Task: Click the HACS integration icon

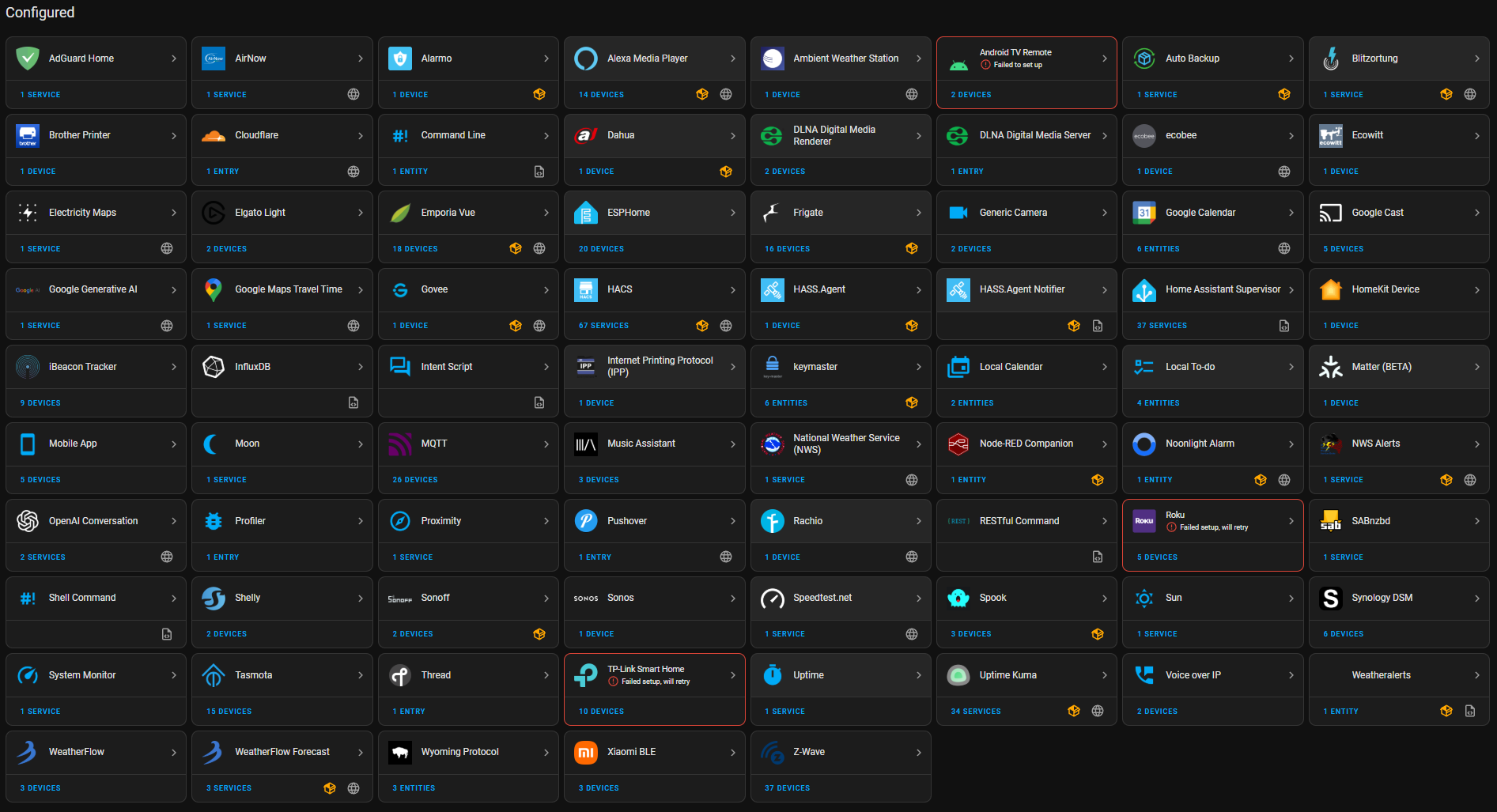Action: pos(585,289)
